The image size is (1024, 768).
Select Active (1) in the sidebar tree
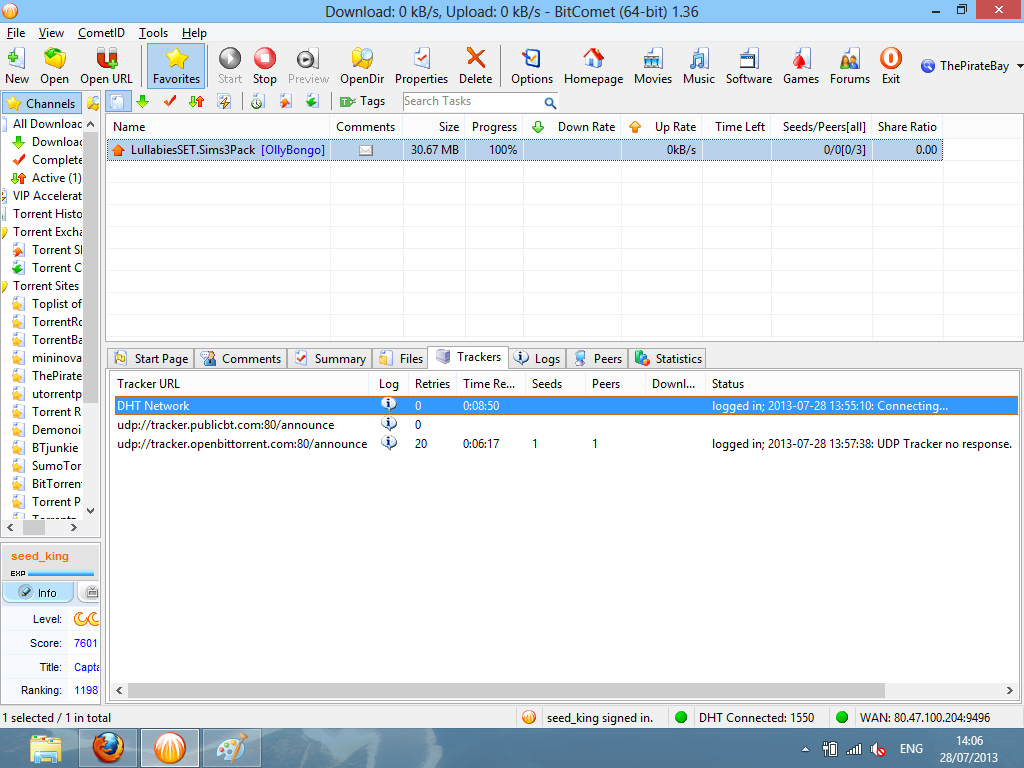46,178
